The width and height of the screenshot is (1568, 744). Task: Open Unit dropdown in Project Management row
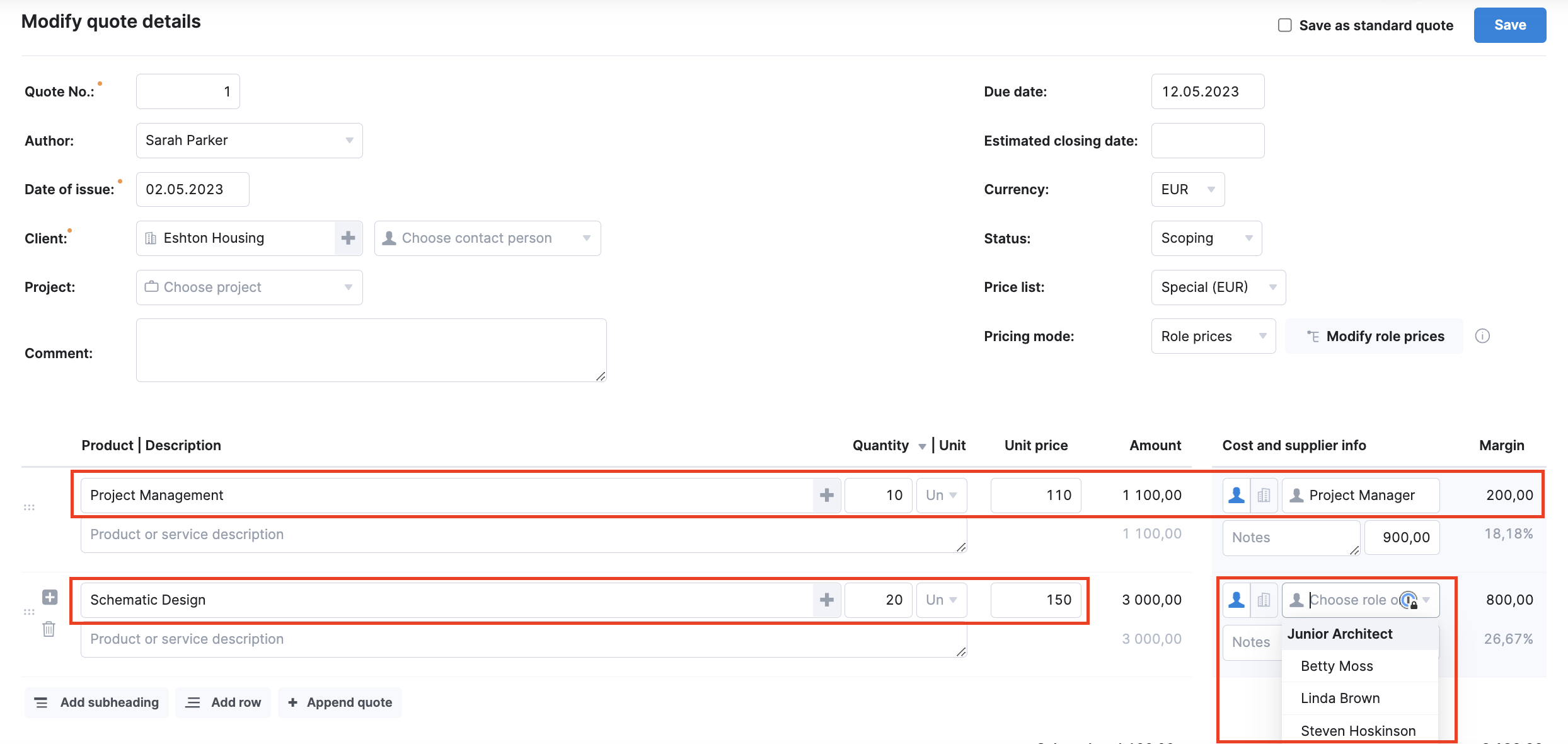pyautogui.click(x=942, y=496)
